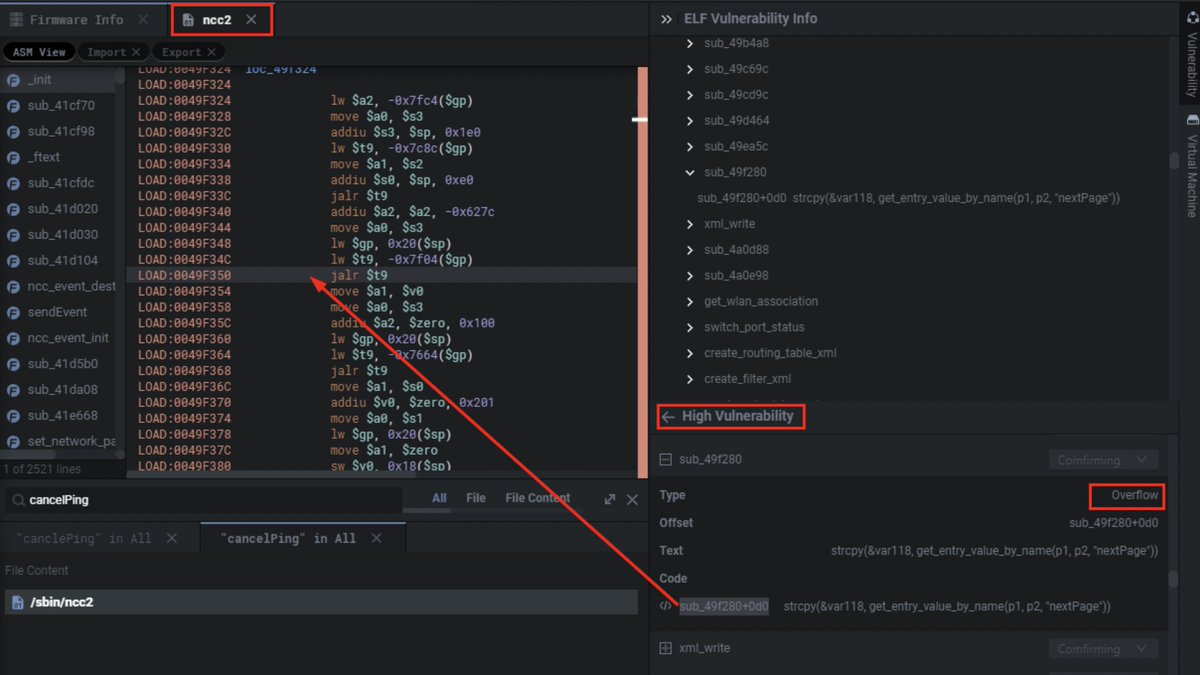Viewport: 1200px width, 675px height.
Task: Expand the xml_write vulnerability details
Action: 666,648
